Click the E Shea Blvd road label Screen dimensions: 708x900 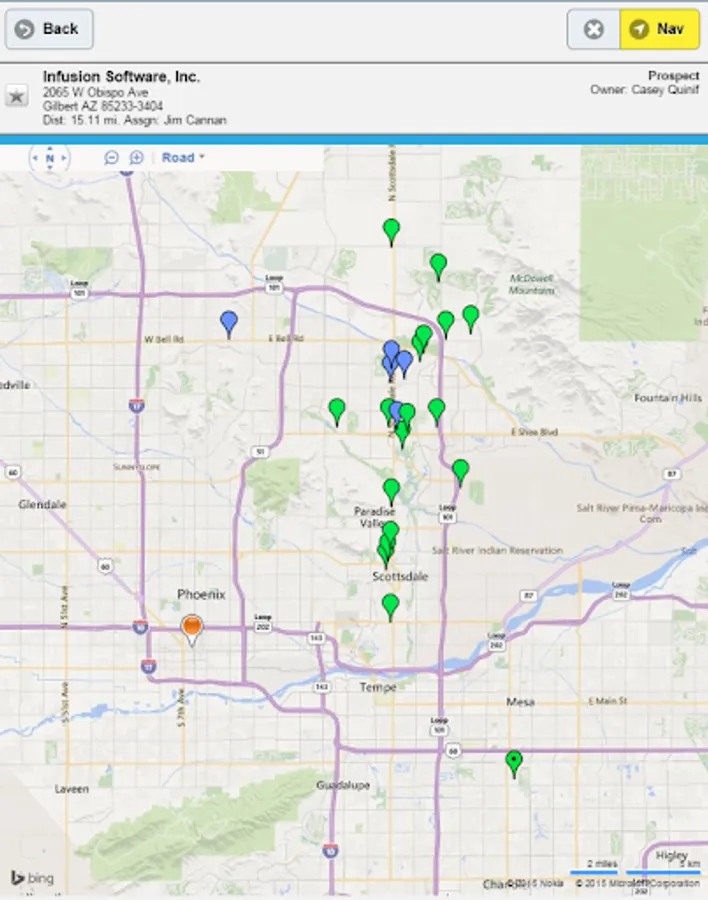[534, 432]
